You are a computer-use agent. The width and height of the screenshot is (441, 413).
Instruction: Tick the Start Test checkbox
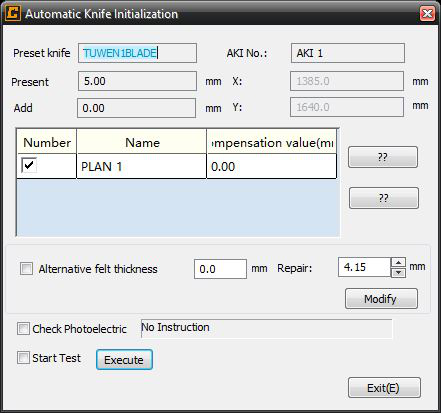point(23,358)
